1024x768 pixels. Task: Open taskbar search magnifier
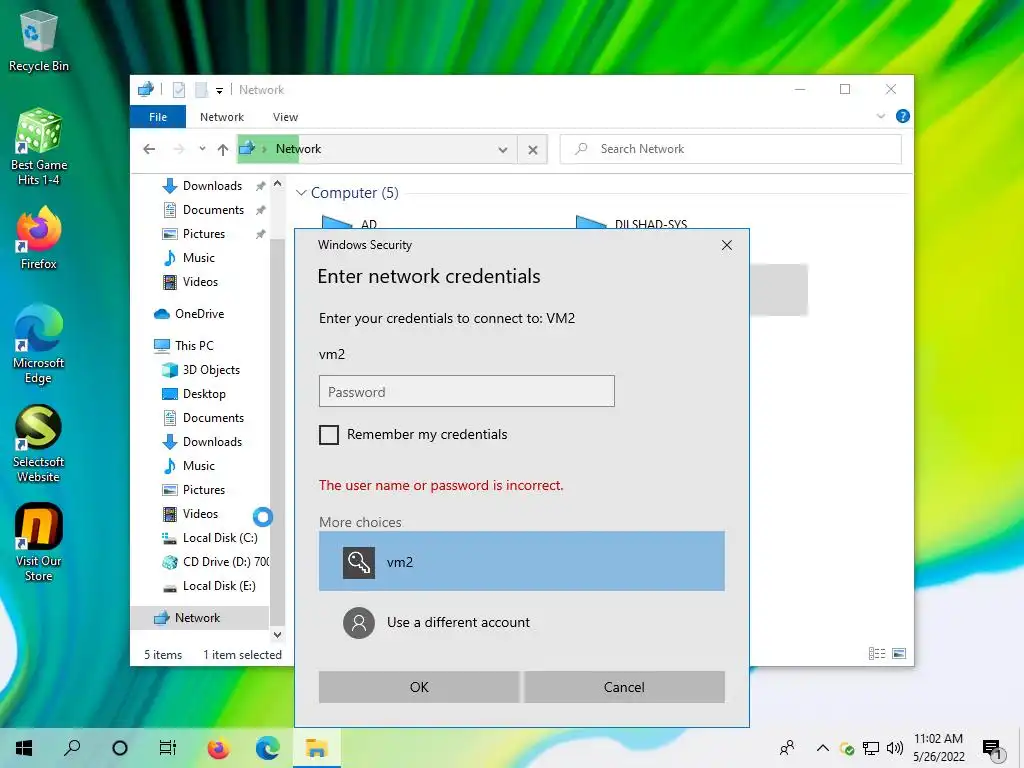coord(72,747)
